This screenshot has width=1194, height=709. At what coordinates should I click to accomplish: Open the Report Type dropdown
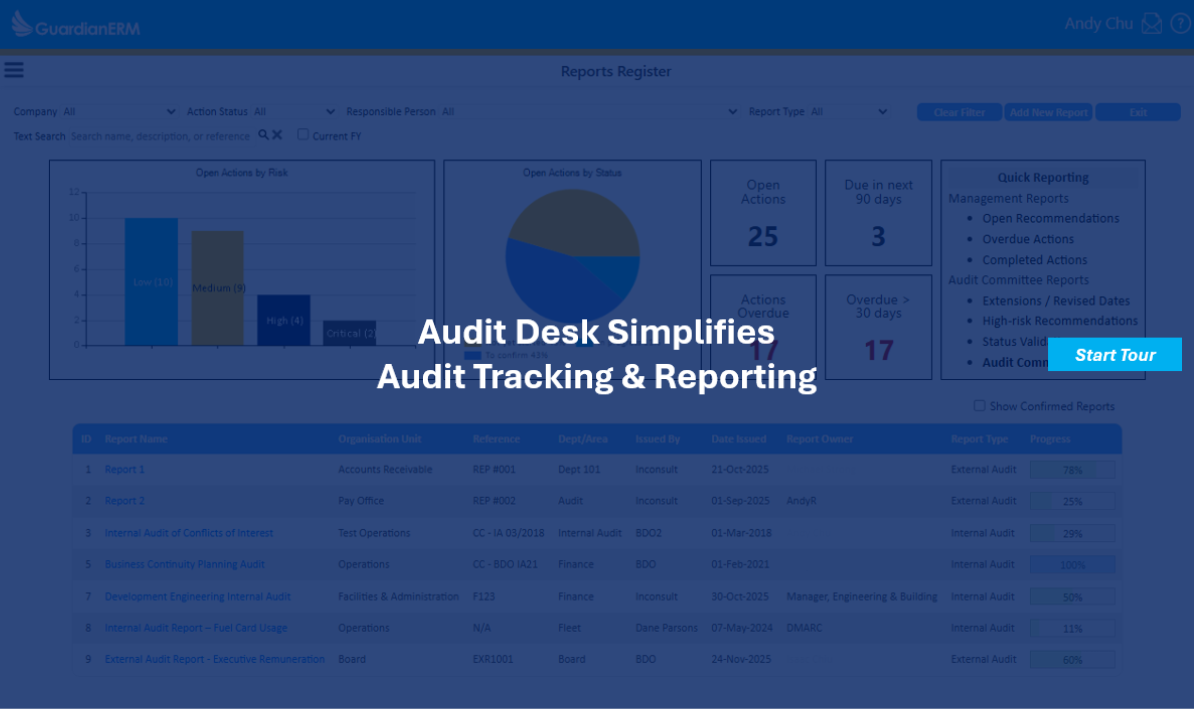pos(849,112)
